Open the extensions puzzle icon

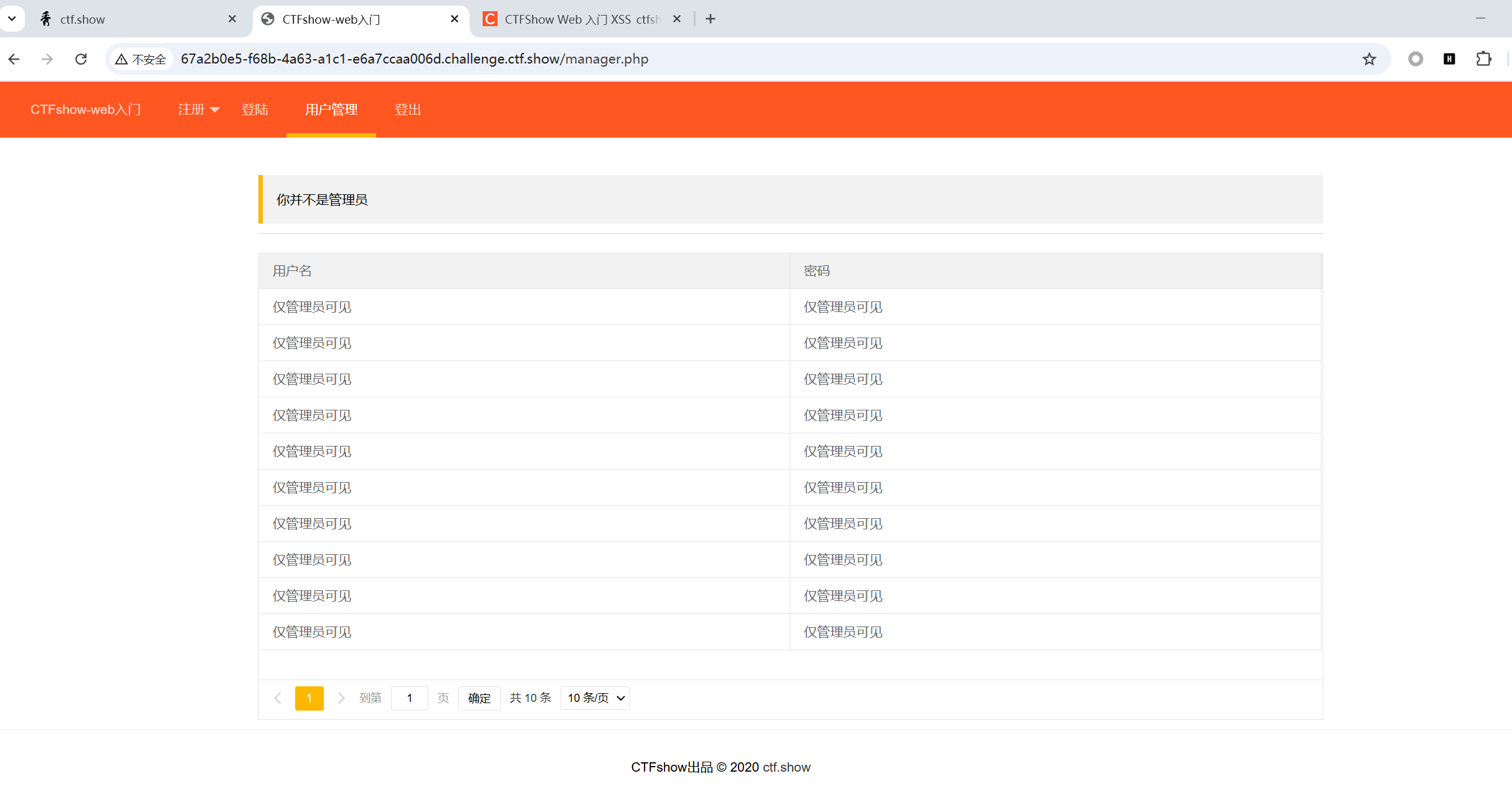tap(1483, 59)
